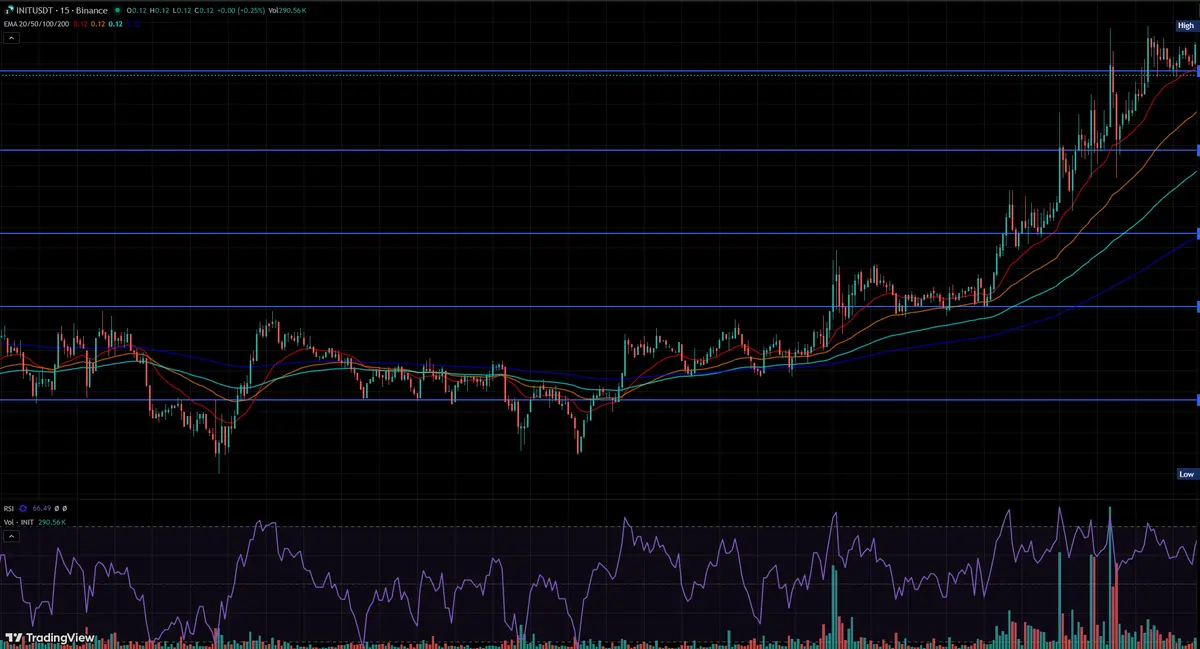Select the lowest blue horizontal line
1200x649 pixels.
(x=600, y=399)
